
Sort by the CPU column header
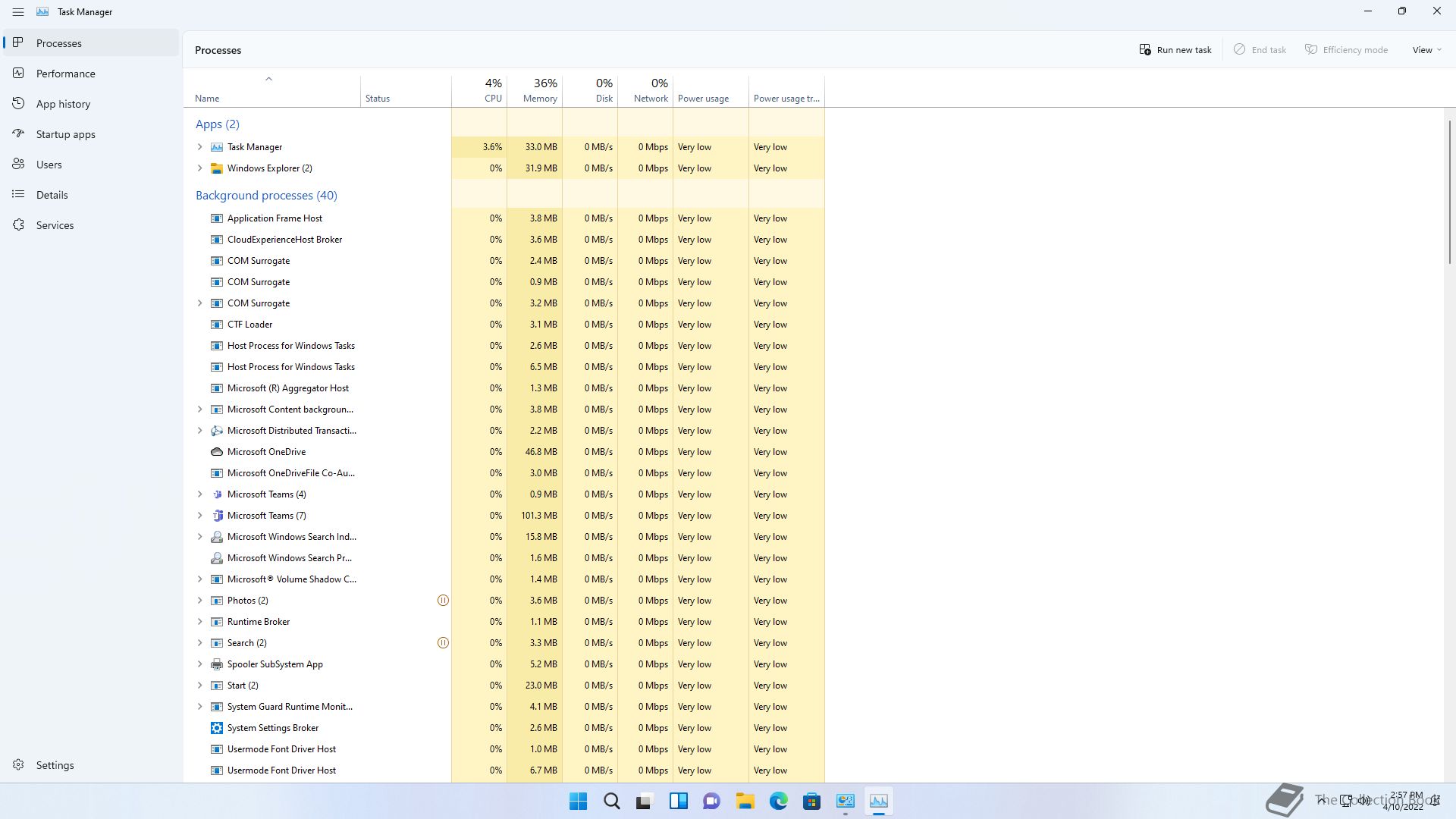479,90
